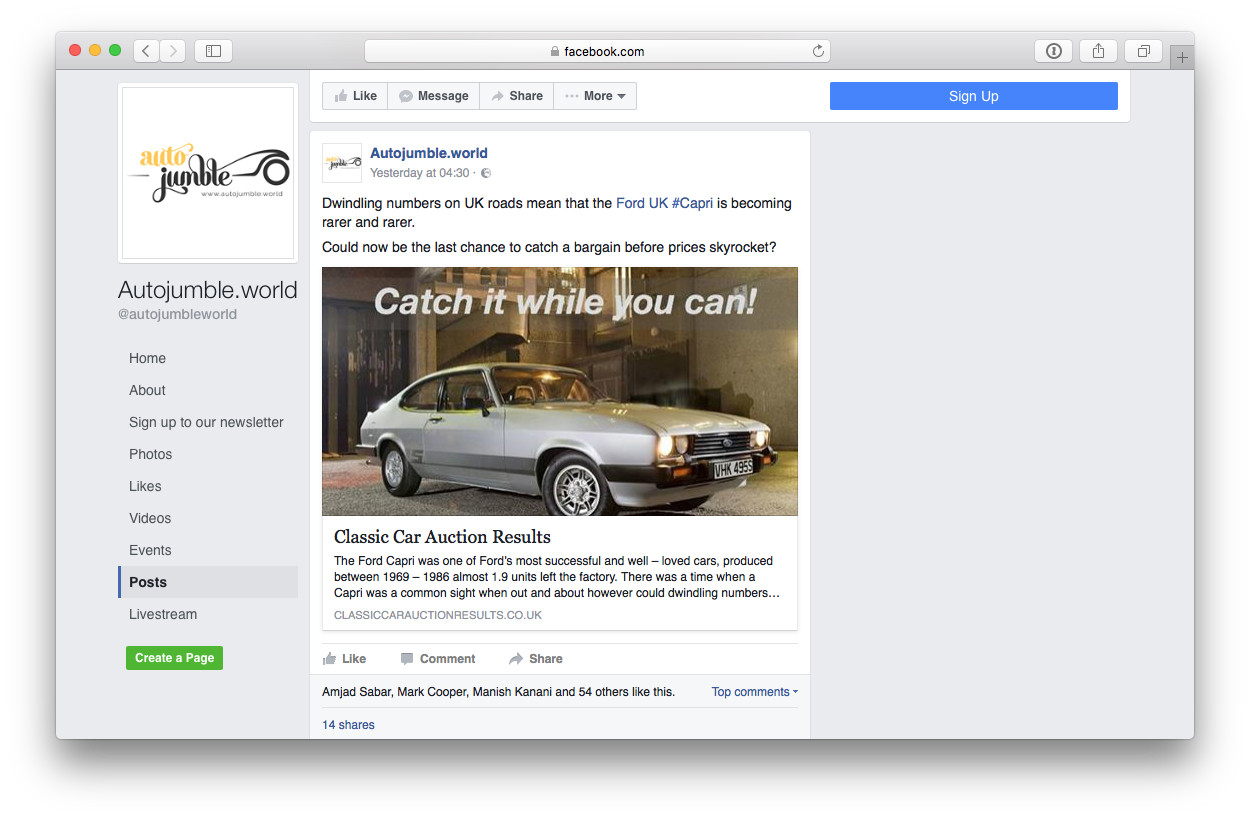Share the Ford Capri post

point(535,659)
